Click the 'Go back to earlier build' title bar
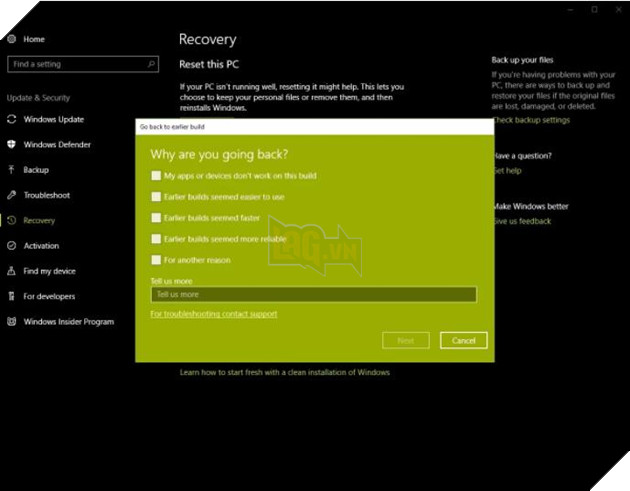 (315, 127)
